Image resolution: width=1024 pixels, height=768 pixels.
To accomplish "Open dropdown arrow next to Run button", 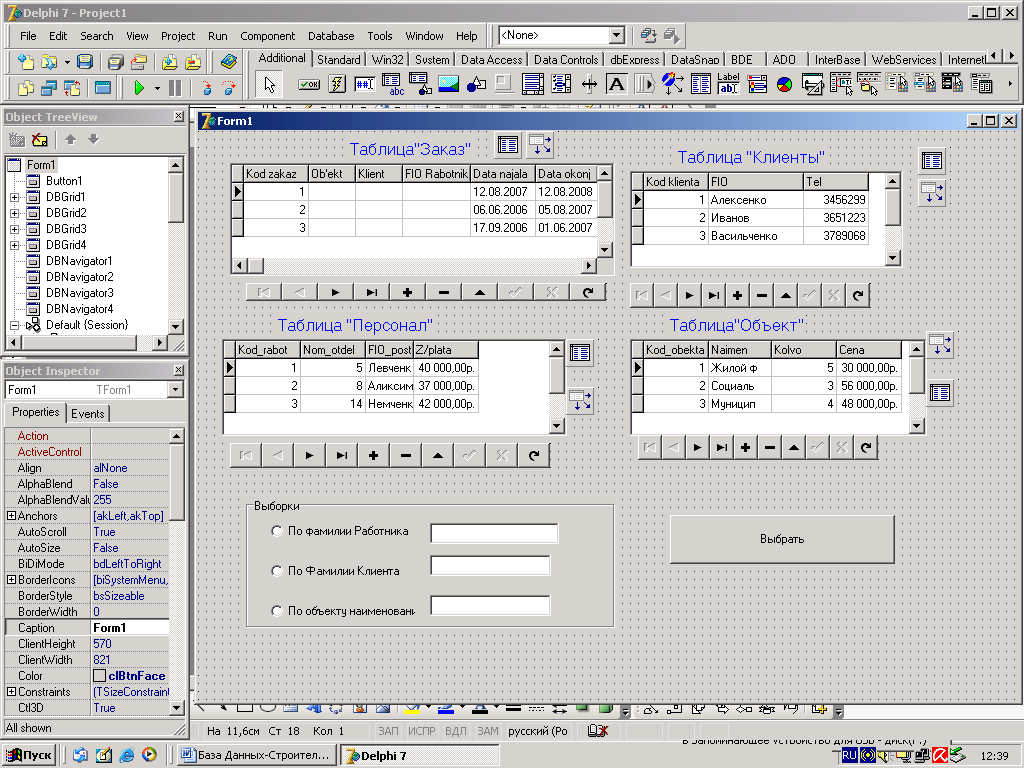I will [x=157, y=88].
